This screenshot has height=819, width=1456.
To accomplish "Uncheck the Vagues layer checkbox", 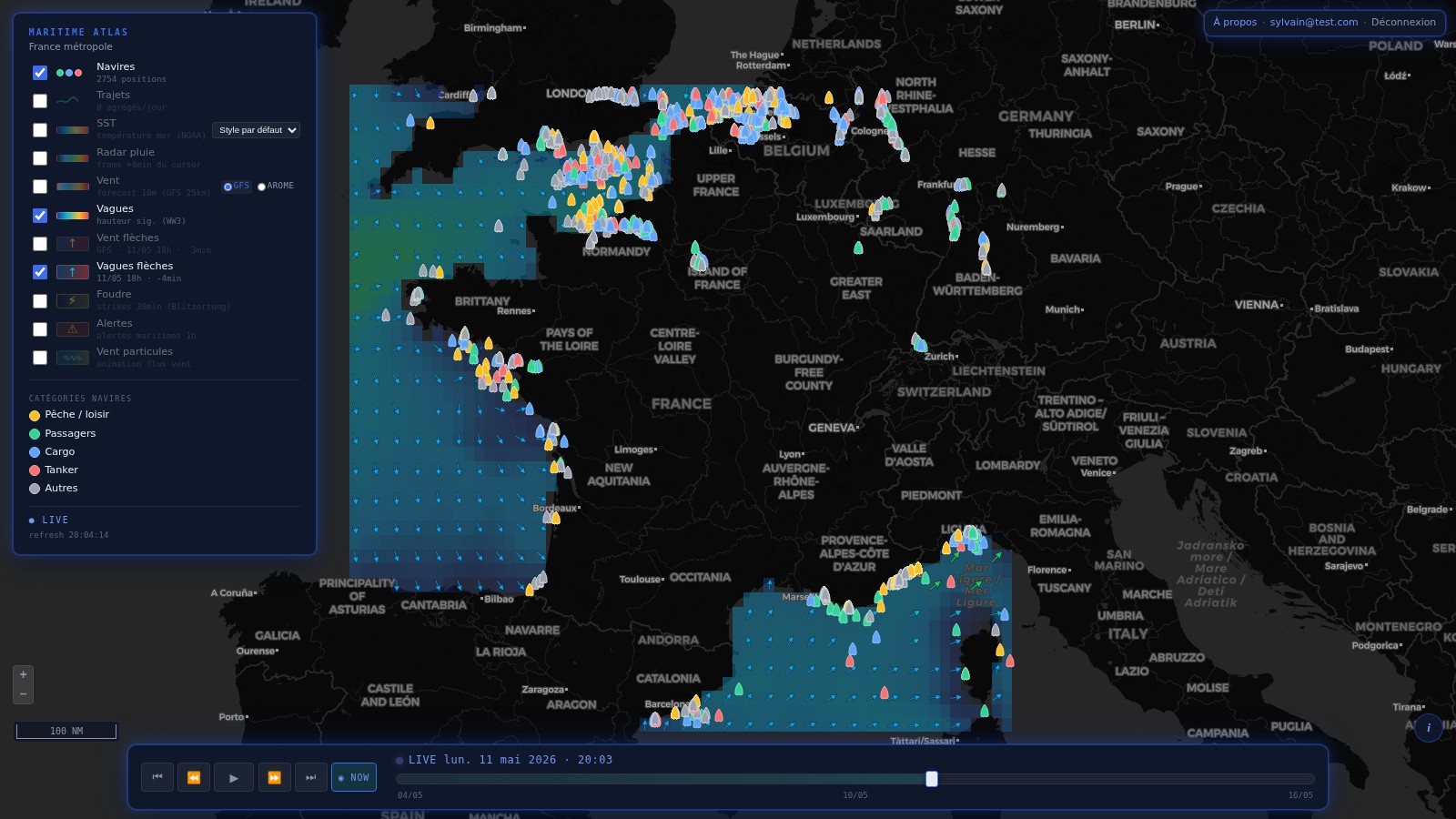I will pyautogui.click(x=40, y=216).
